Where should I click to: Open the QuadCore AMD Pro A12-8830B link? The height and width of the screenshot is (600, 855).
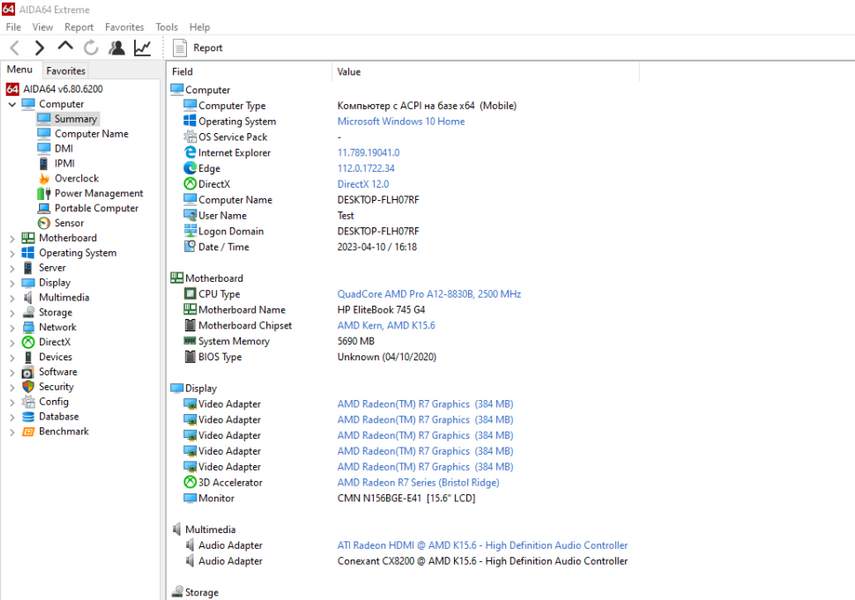[429, 294]
